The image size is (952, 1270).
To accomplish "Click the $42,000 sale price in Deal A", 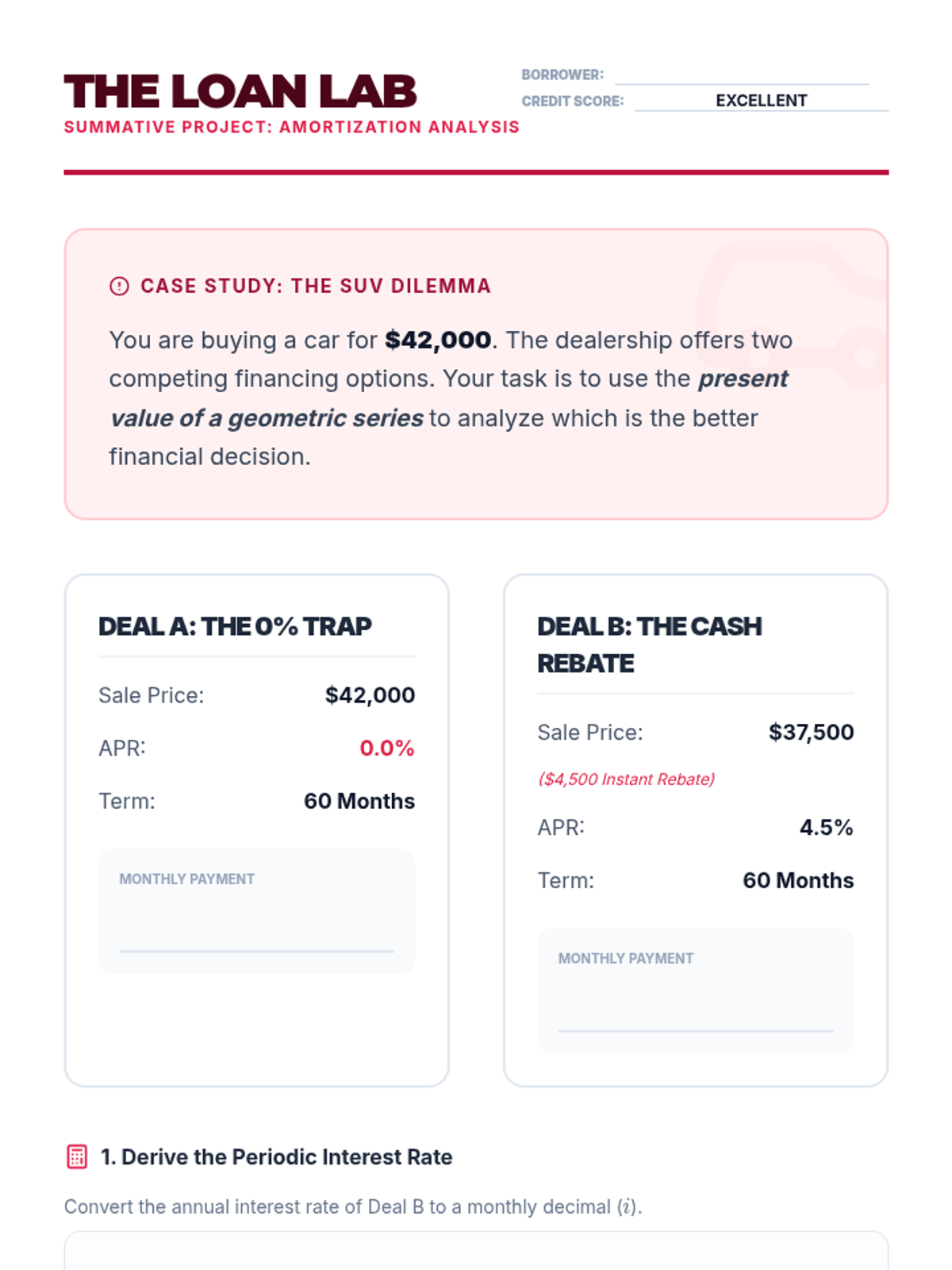I will [370, 695].
